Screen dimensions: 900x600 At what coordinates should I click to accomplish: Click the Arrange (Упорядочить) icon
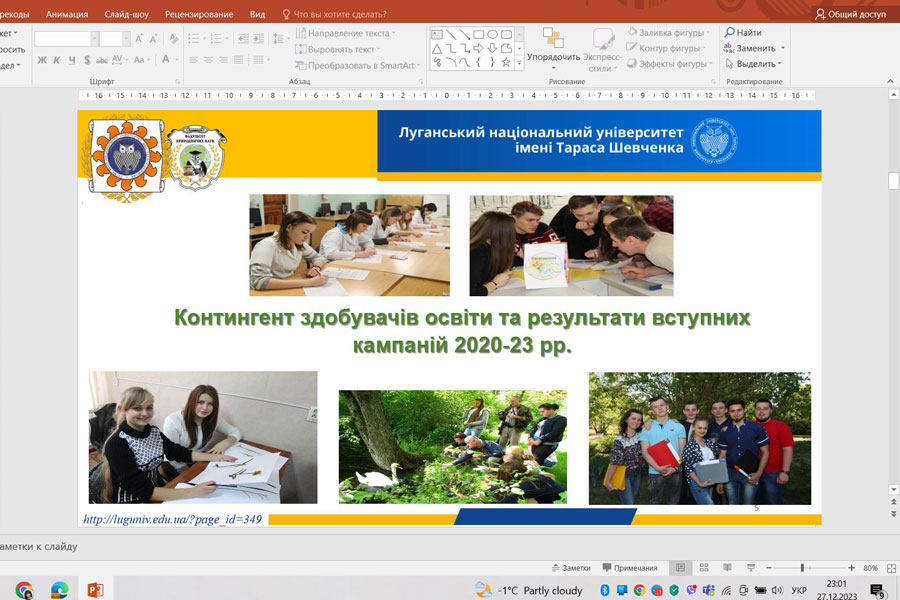tap(553, 38)
